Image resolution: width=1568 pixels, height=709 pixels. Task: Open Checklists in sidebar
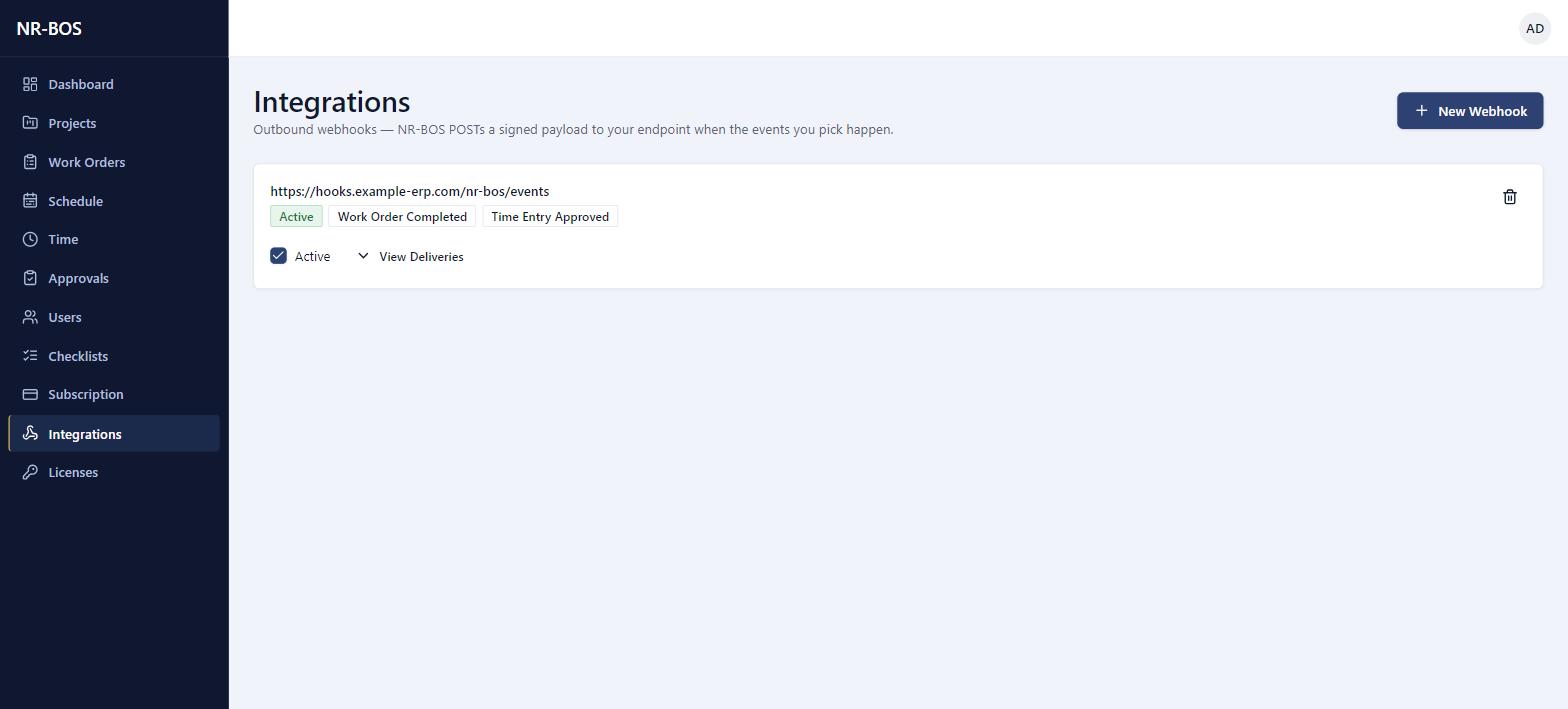click(x=114, y=356)
